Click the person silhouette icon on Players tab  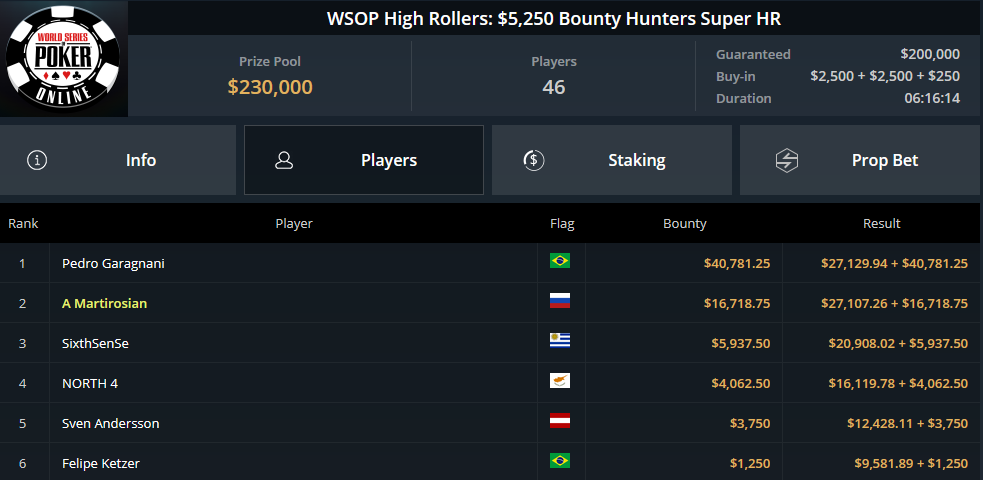[x=284, y=160]
